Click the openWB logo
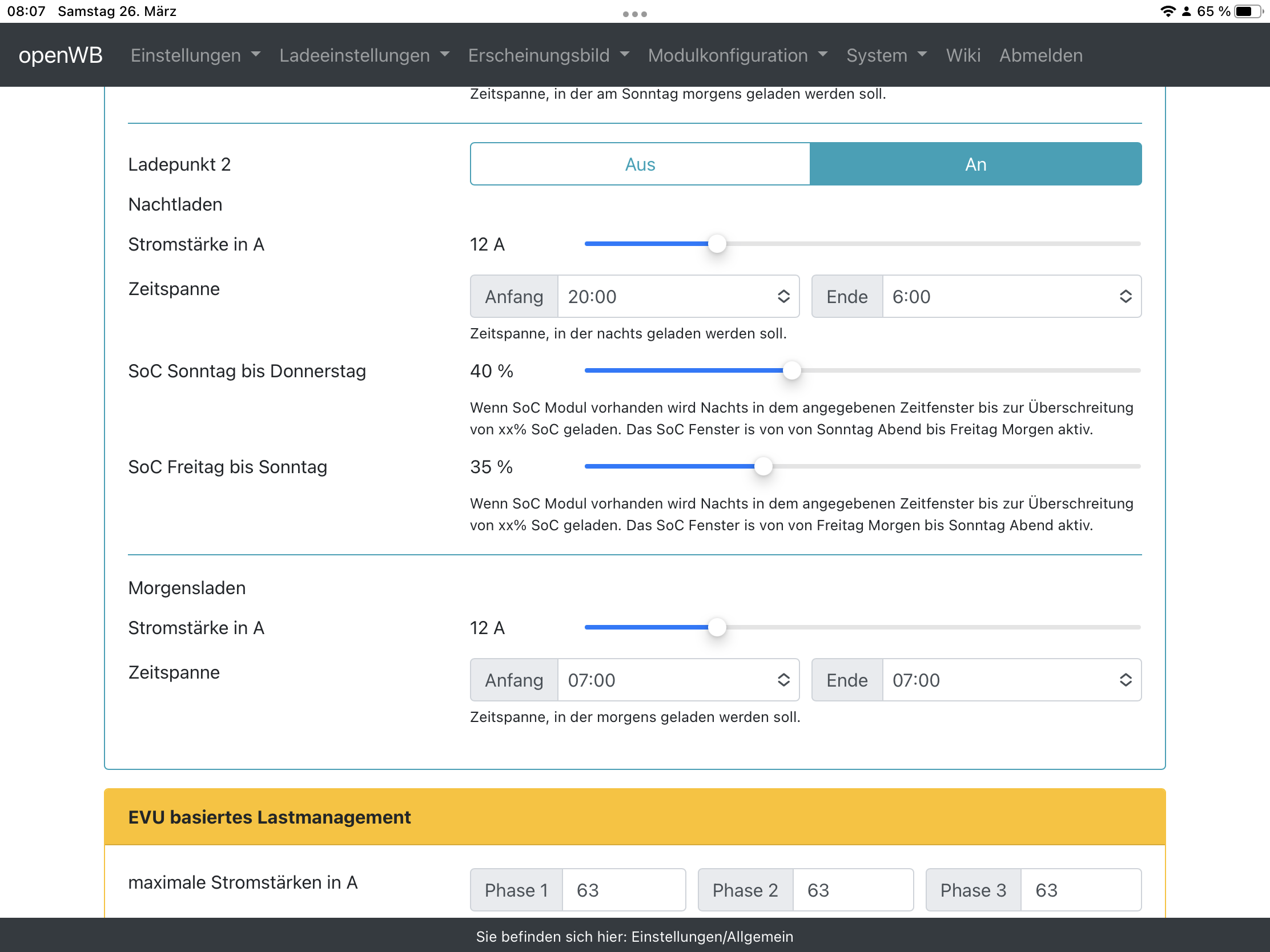The height and width of the screenshot is (952, 1270). (x=61, y=55)
